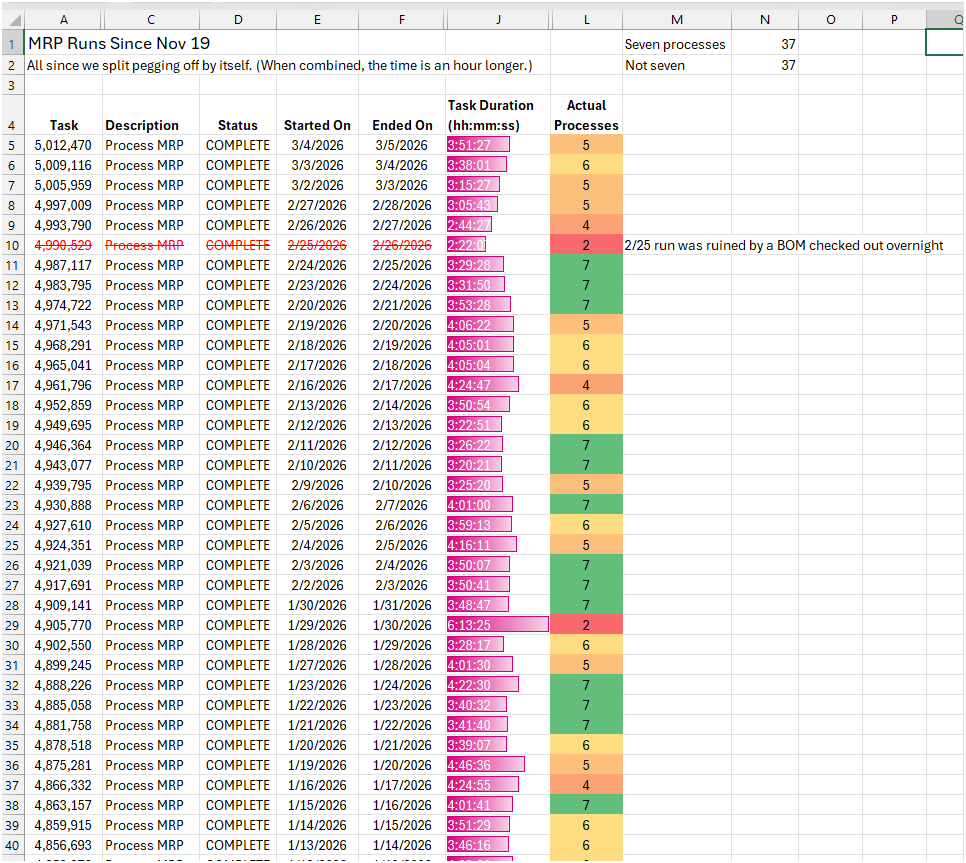The height and width of the screenshot is (863, 966).
Task: Click column M header
Action: click(676, 20)
